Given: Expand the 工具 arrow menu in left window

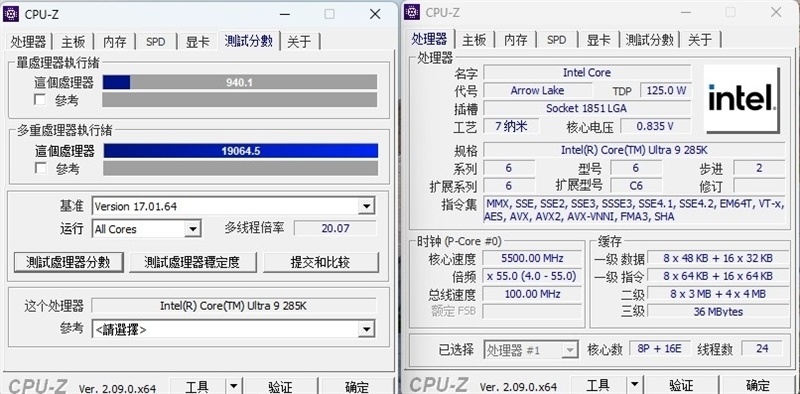Looking at the screenshot, I should tap(233, 386).
